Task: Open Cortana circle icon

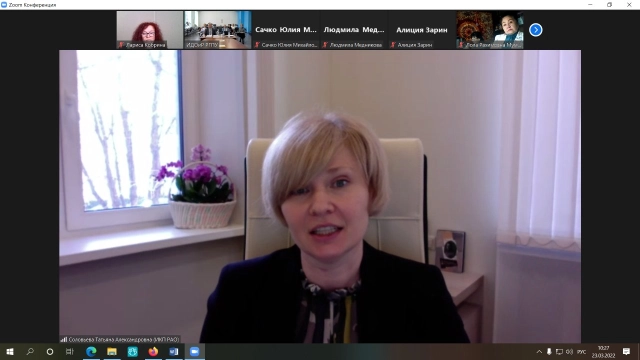Action: pyautogui.click(x=50, y=351)
